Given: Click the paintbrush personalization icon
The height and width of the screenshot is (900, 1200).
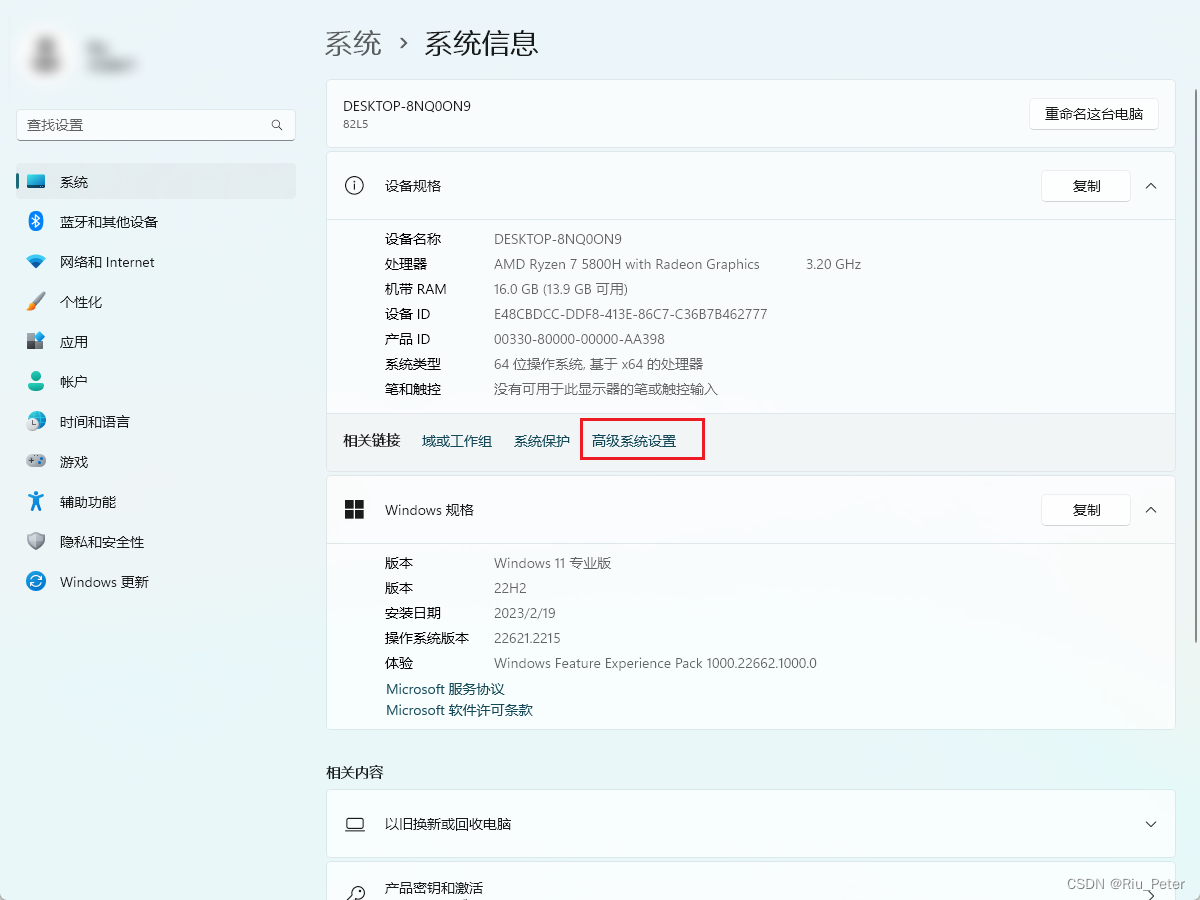Looking at the screenshot, I should [x=36, y=302].
